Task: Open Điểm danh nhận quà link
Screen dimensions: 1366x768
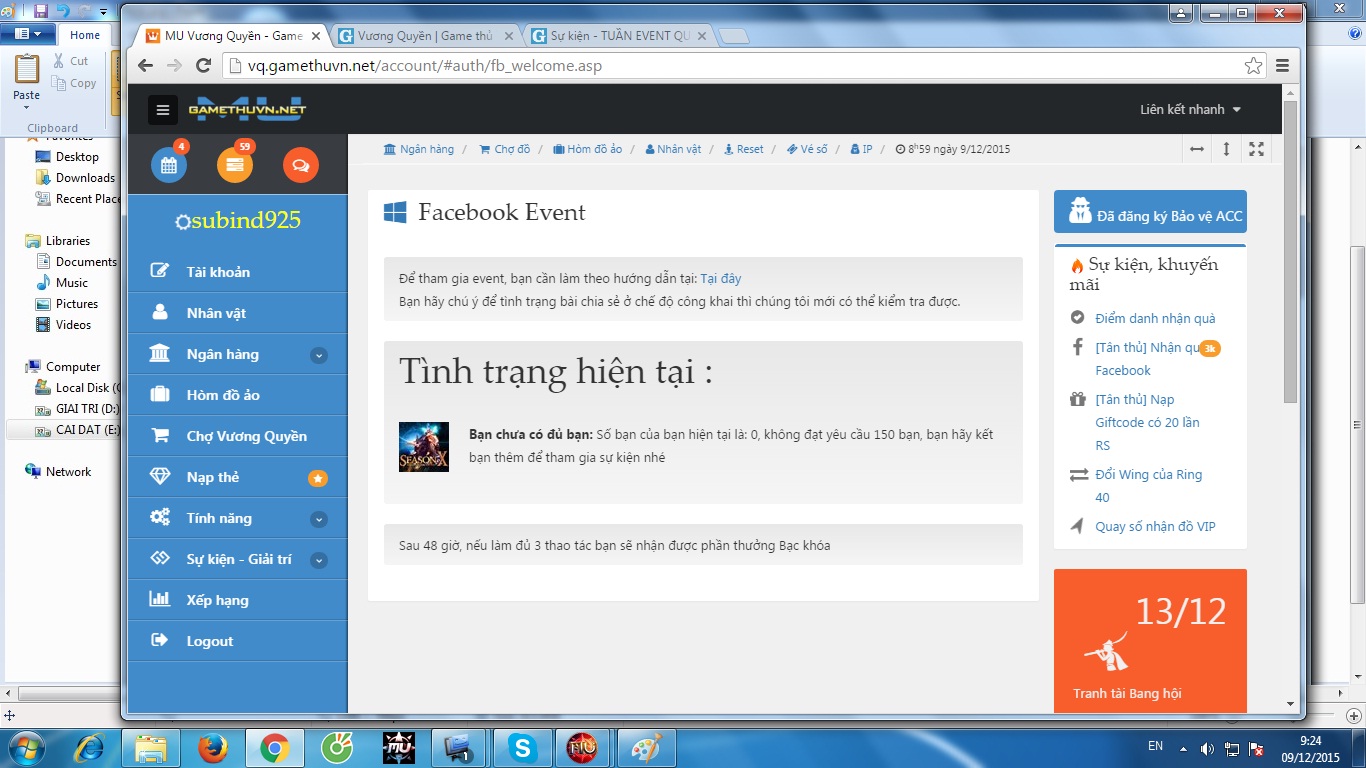Action: (1155, 318)
